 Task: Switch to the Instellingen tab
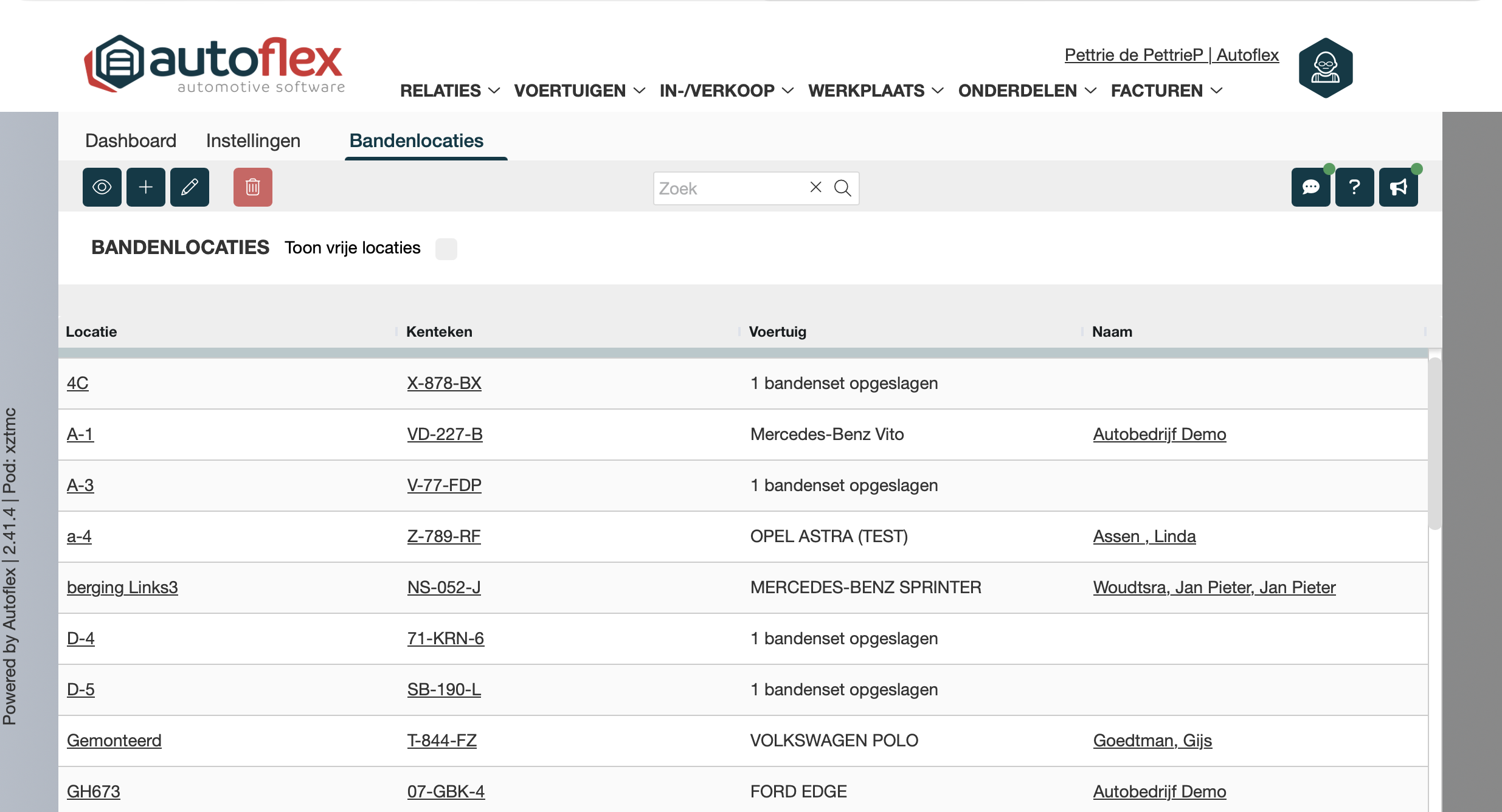(253, 140)
